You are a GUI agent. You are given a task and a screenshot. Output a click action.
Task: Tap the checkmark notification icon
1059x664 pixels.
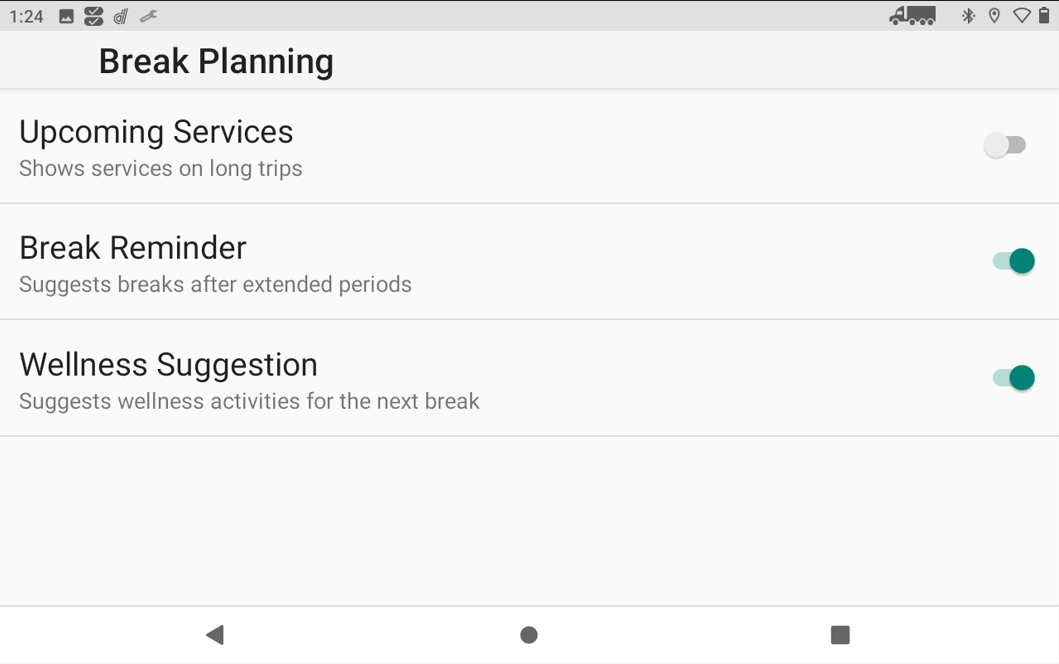point(94,17)
